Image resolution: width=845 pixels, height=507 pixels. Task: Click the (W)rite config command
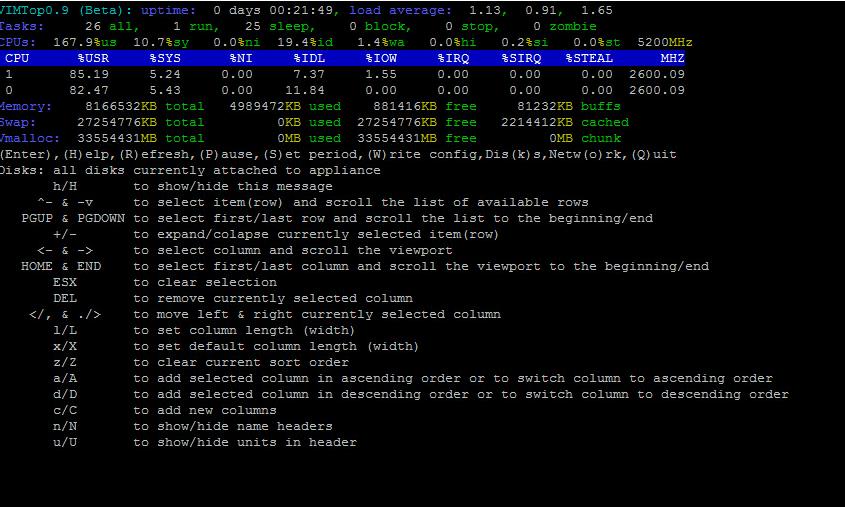pos(425,155)
